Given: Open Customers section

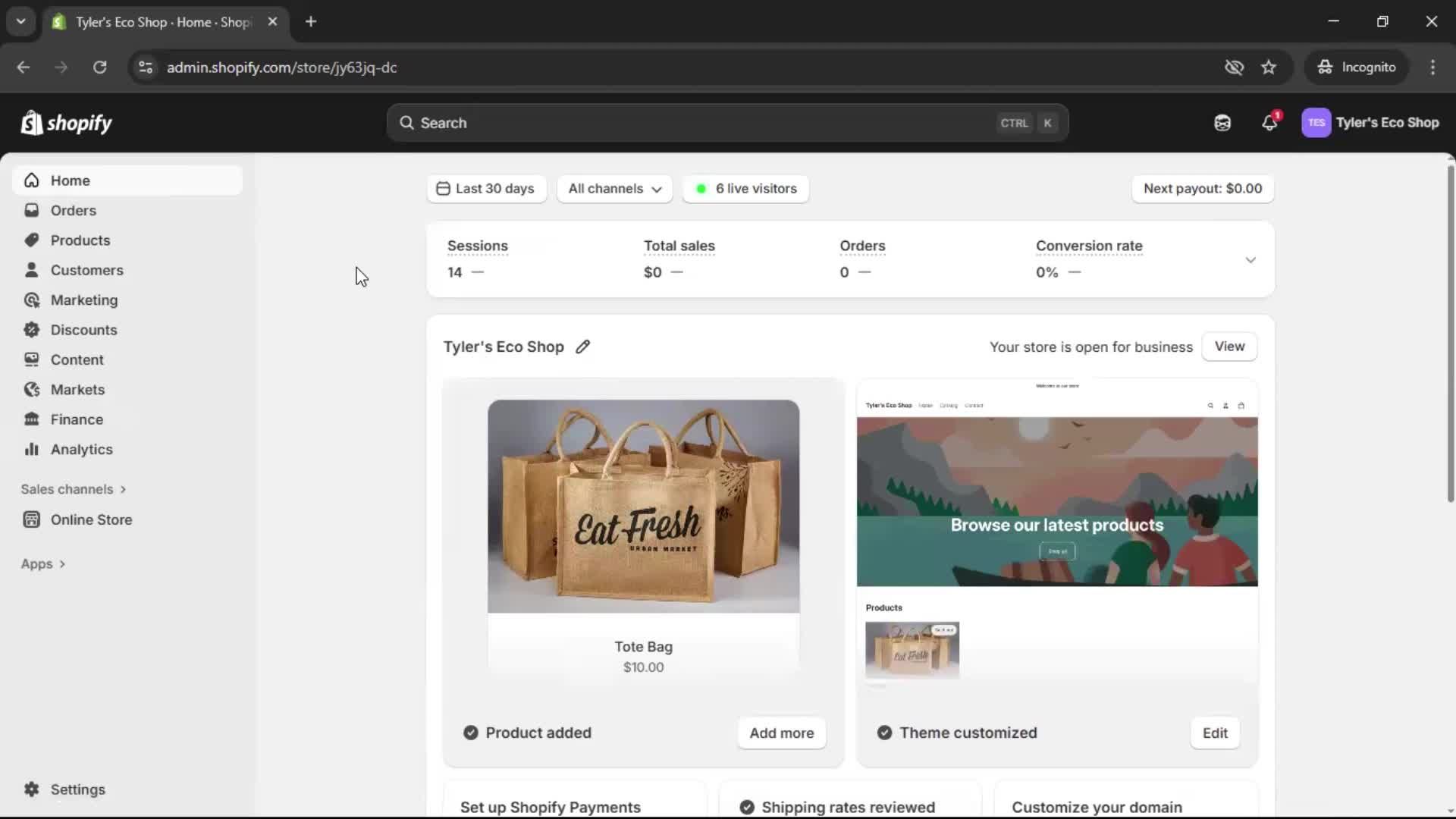Looking at the screenshot, I should coord(127,270).
